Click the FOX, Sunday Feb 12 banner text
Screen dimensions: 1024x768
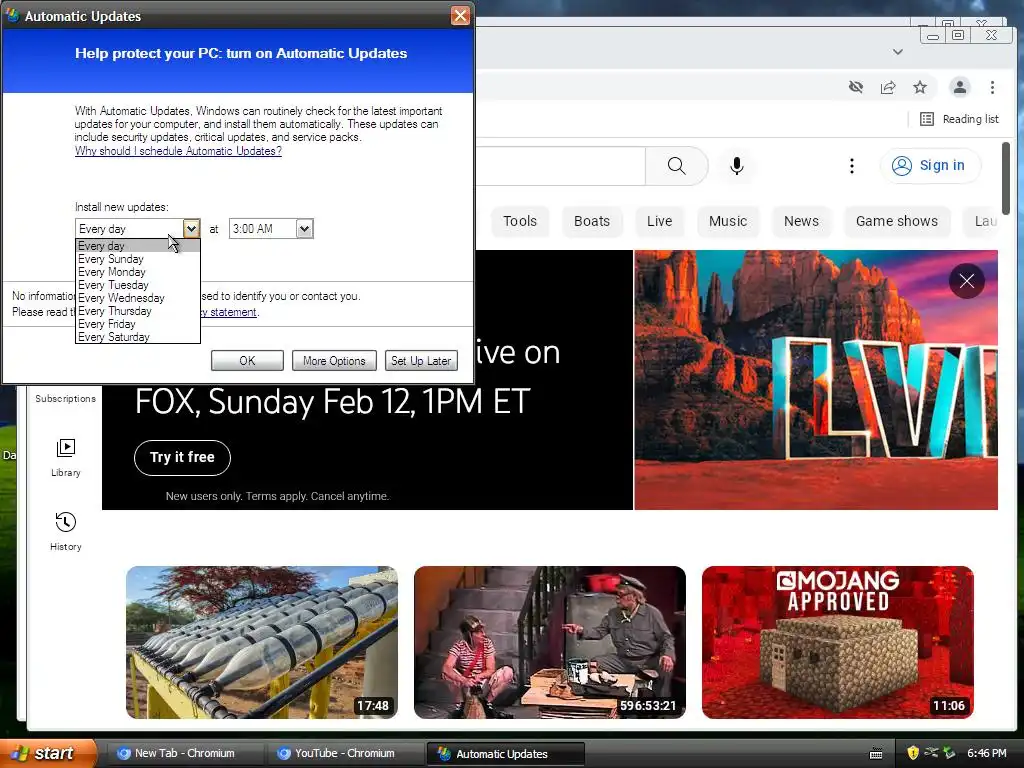click(x=332, y=402)
